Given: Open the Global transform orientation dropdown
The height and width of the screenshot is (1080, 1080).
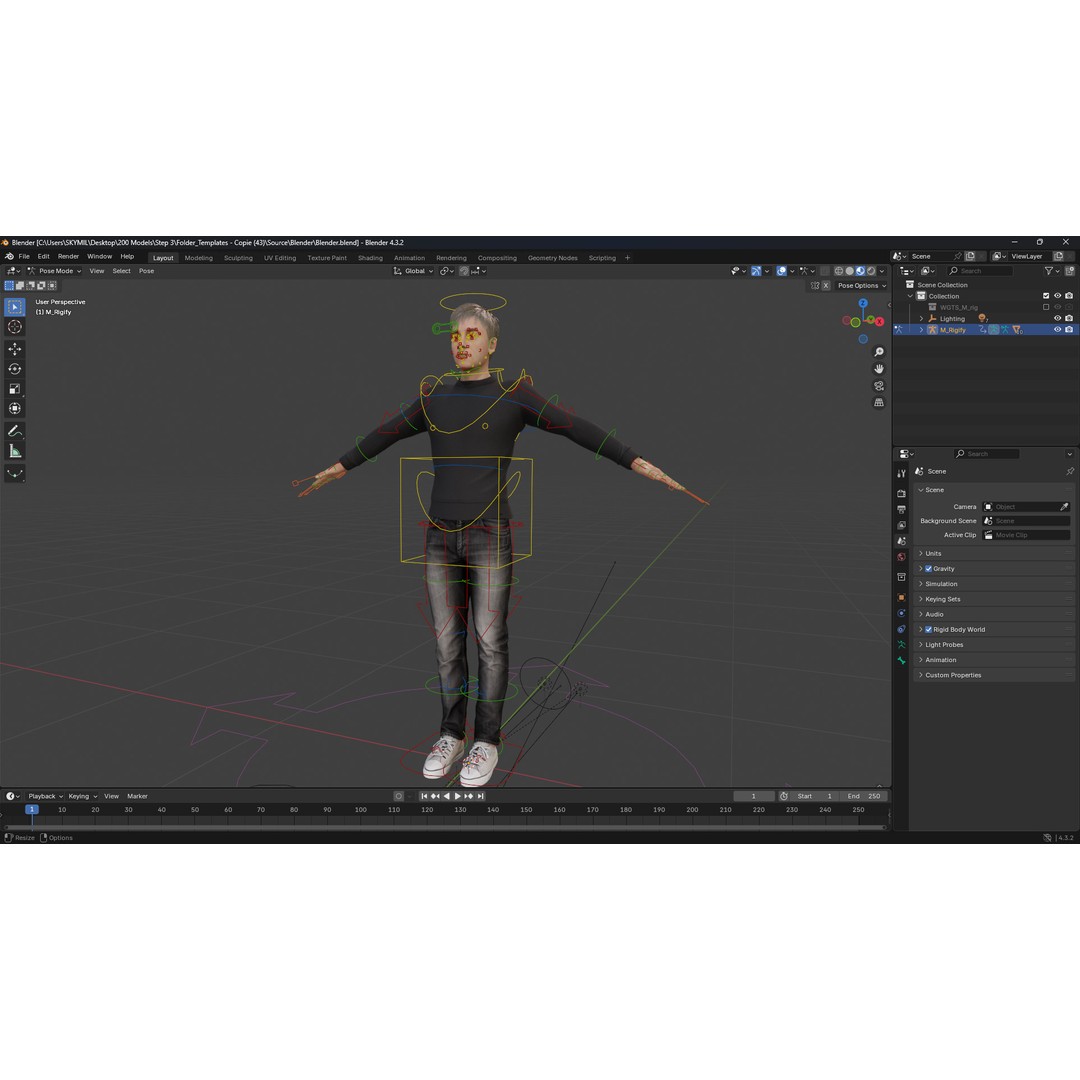Looking at the screenshot, I should click(413, 271).
